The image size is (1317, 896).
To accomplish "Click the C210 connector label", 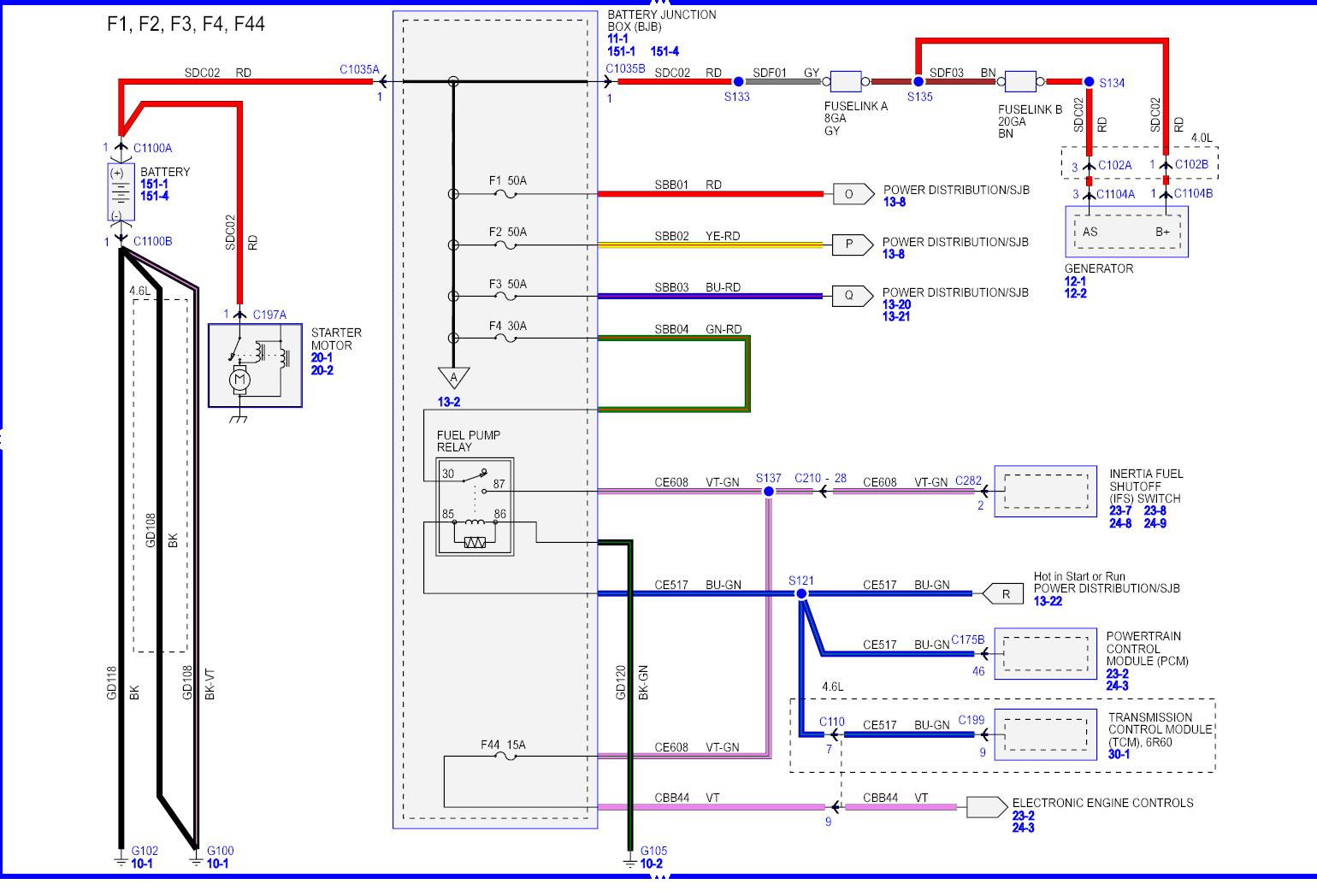I will coord(808,479).
